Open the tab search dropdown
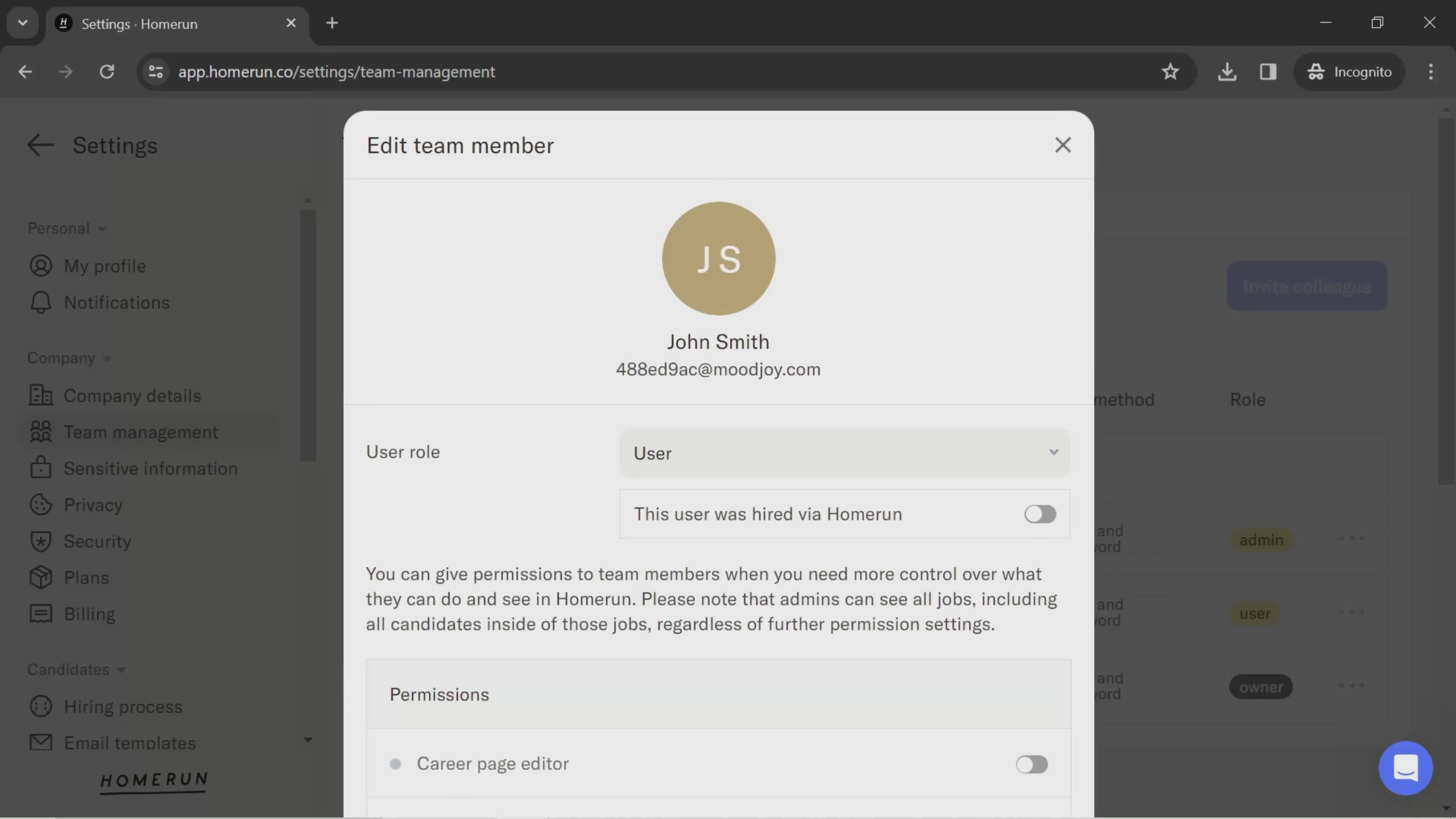The image size is (1456, 819). pos(23,23)
